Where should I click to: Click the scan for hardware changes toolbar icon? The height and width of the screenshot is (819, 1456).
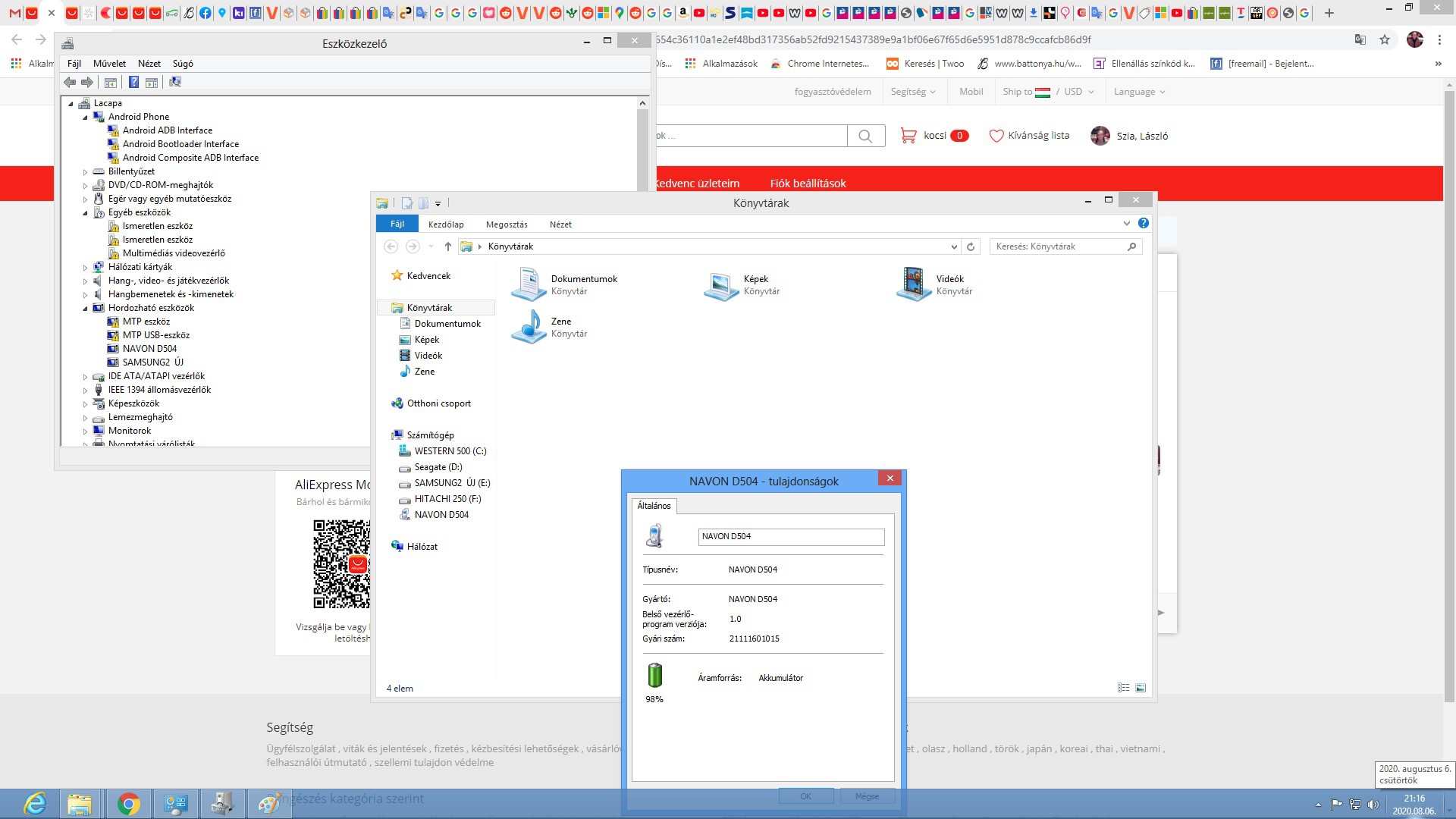click(175, 82)
